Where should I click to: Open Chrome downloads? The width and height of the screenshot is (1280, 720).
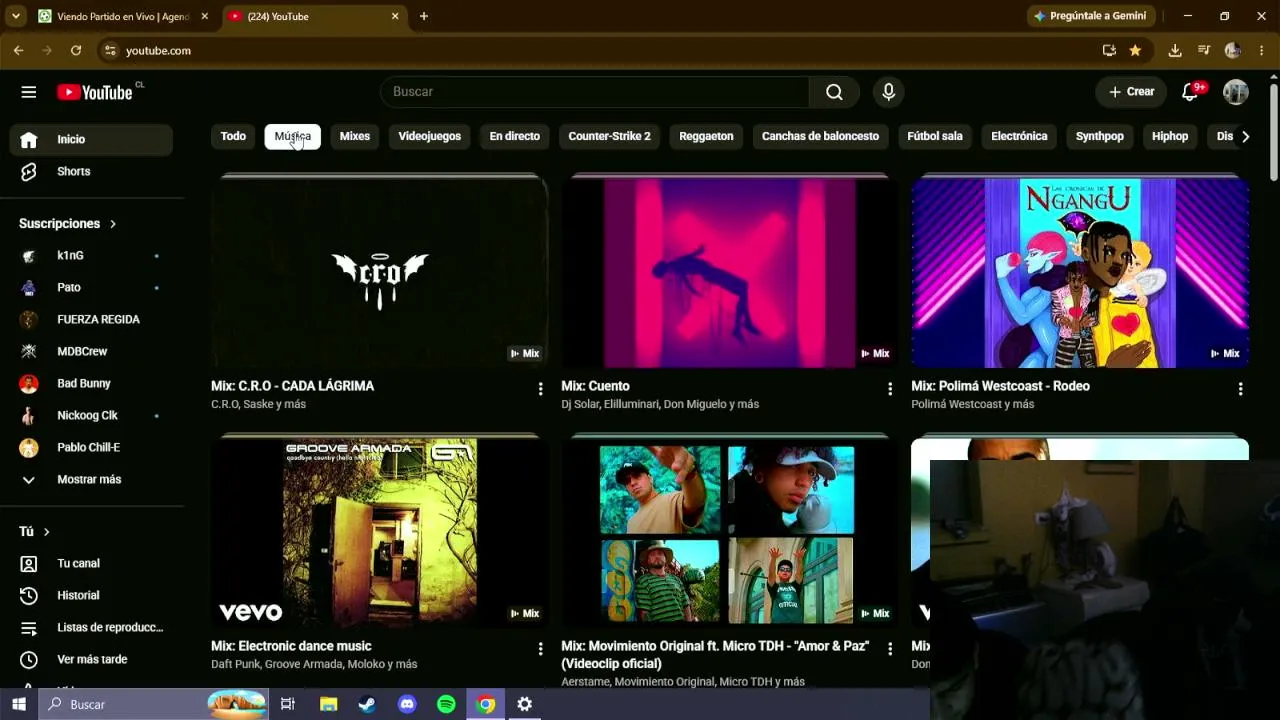pyautogui.click(x=1175, y=50)
